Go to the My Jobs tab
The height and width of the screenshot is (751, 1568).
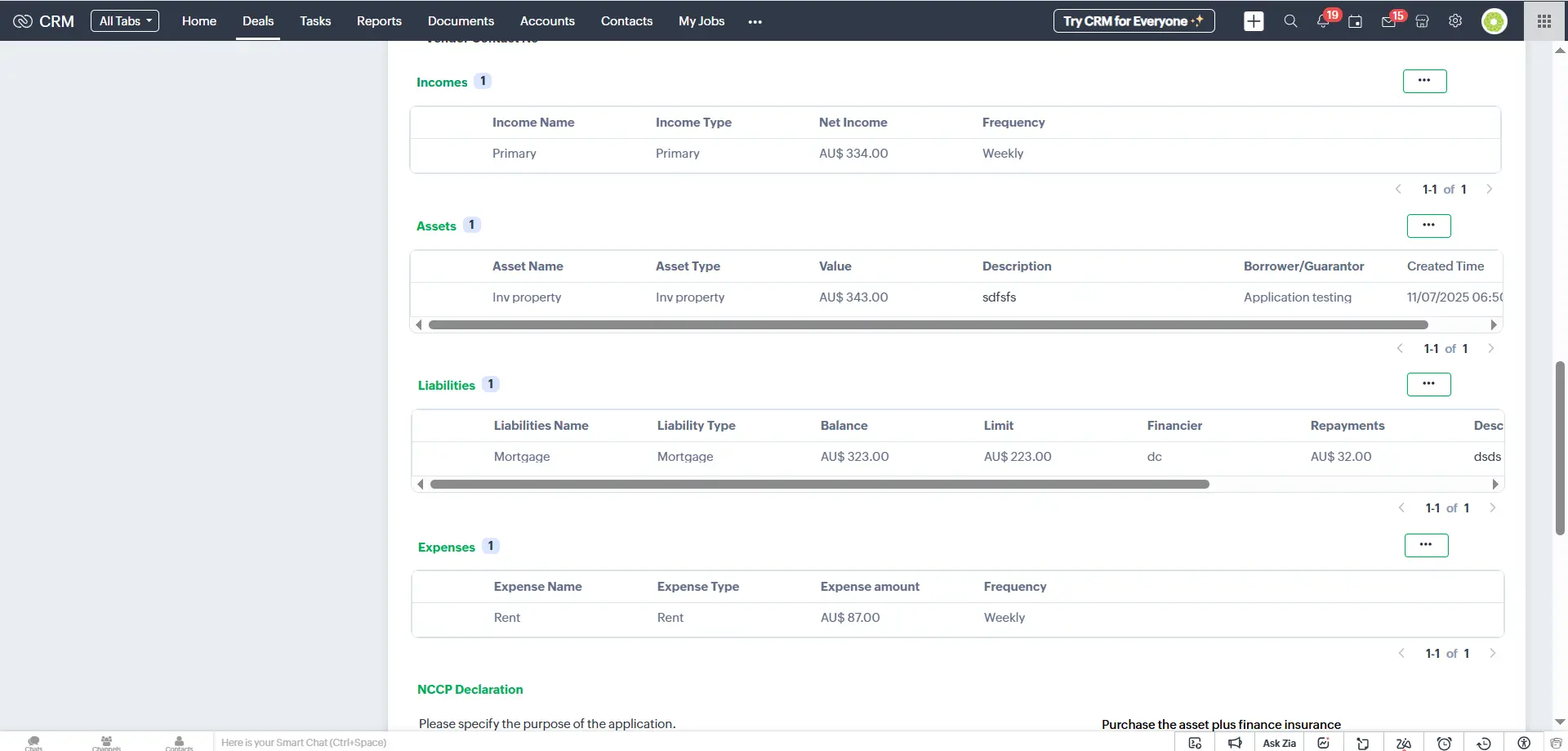701,21
